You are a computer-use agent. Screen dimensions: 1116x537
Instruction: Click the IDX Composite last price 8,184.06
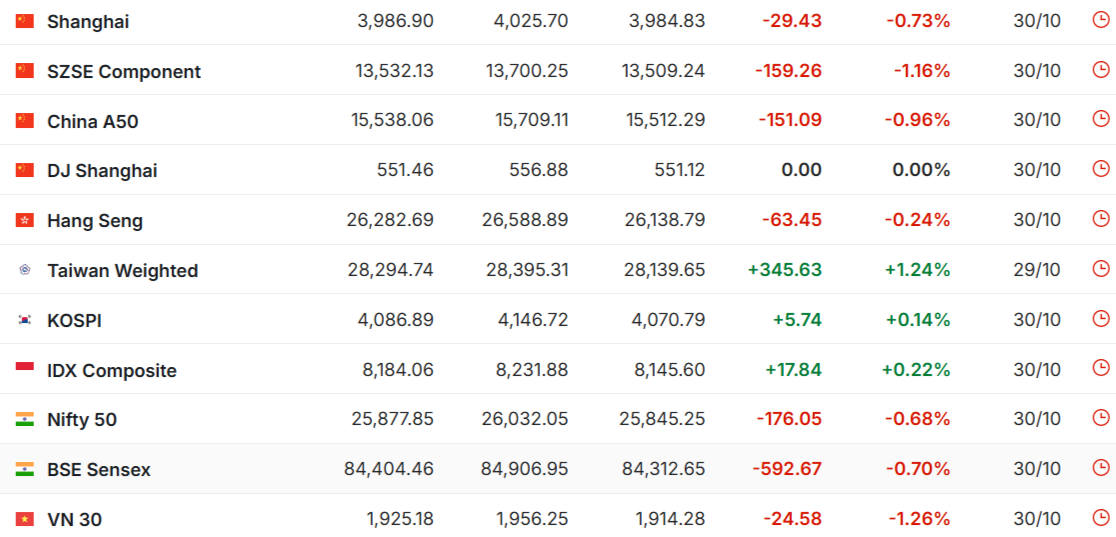click(x=398, y=370)
